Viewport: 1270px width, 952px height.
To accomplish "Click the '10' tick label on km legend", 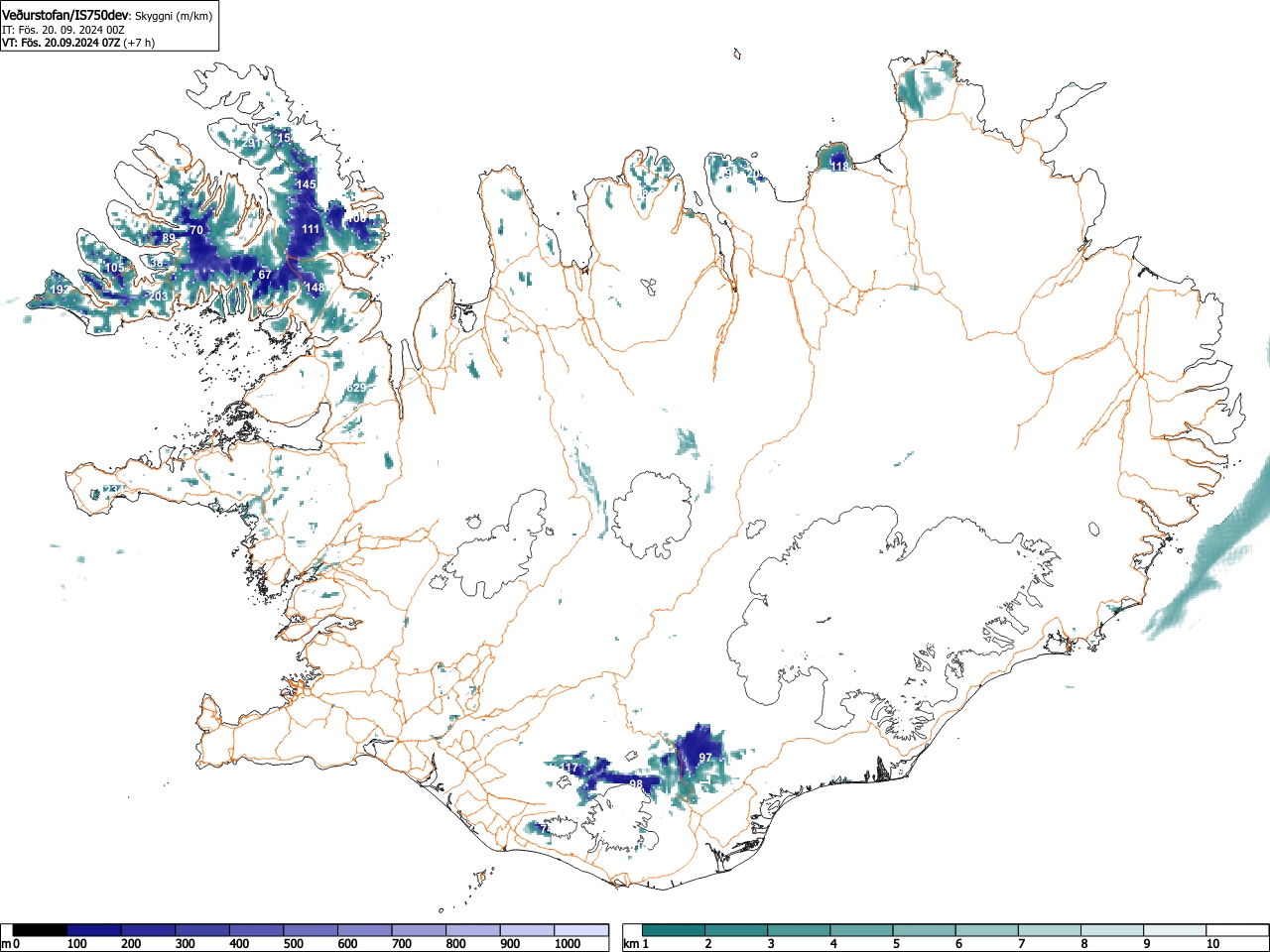I will pos(1212,944).
